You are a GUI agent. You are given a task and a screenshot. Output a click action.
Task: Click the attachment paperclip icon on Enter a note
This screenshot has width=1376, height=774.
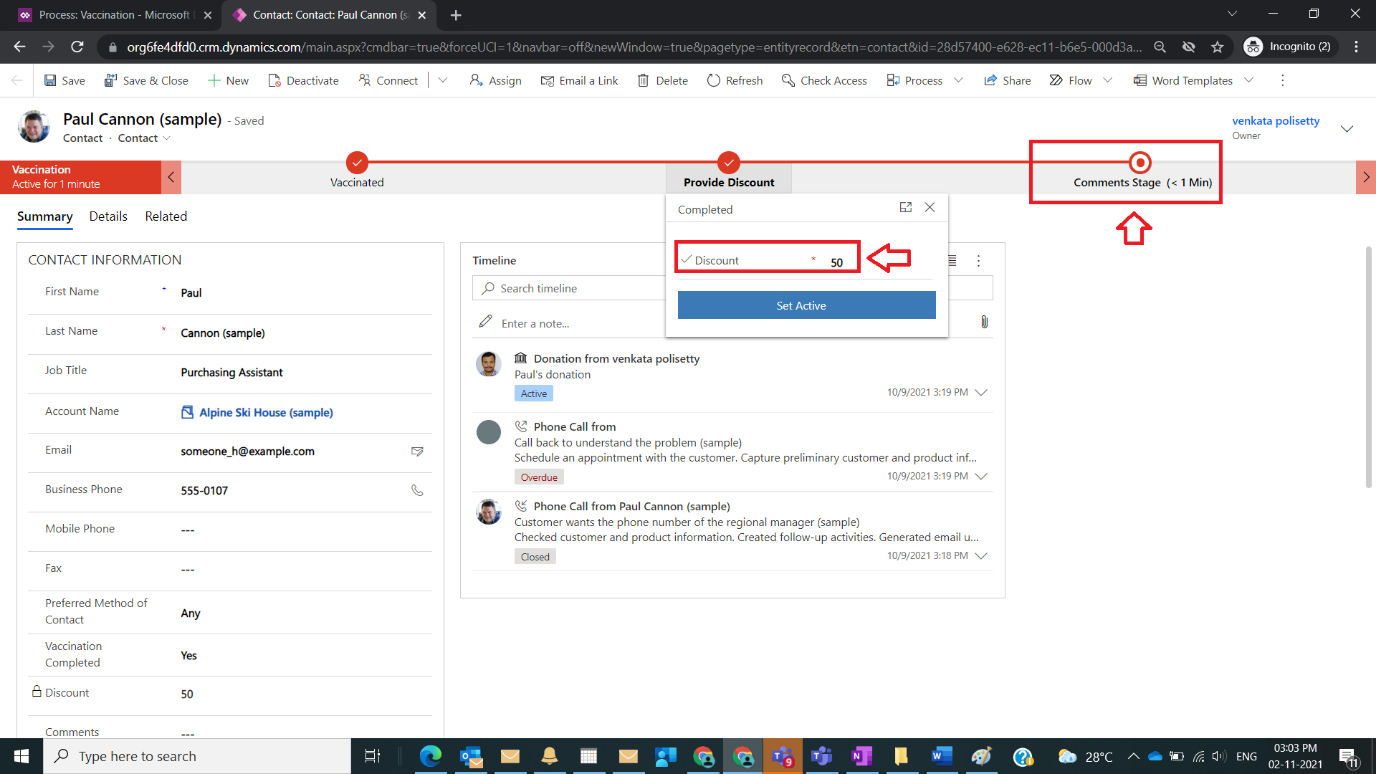[x=984, y=322]
